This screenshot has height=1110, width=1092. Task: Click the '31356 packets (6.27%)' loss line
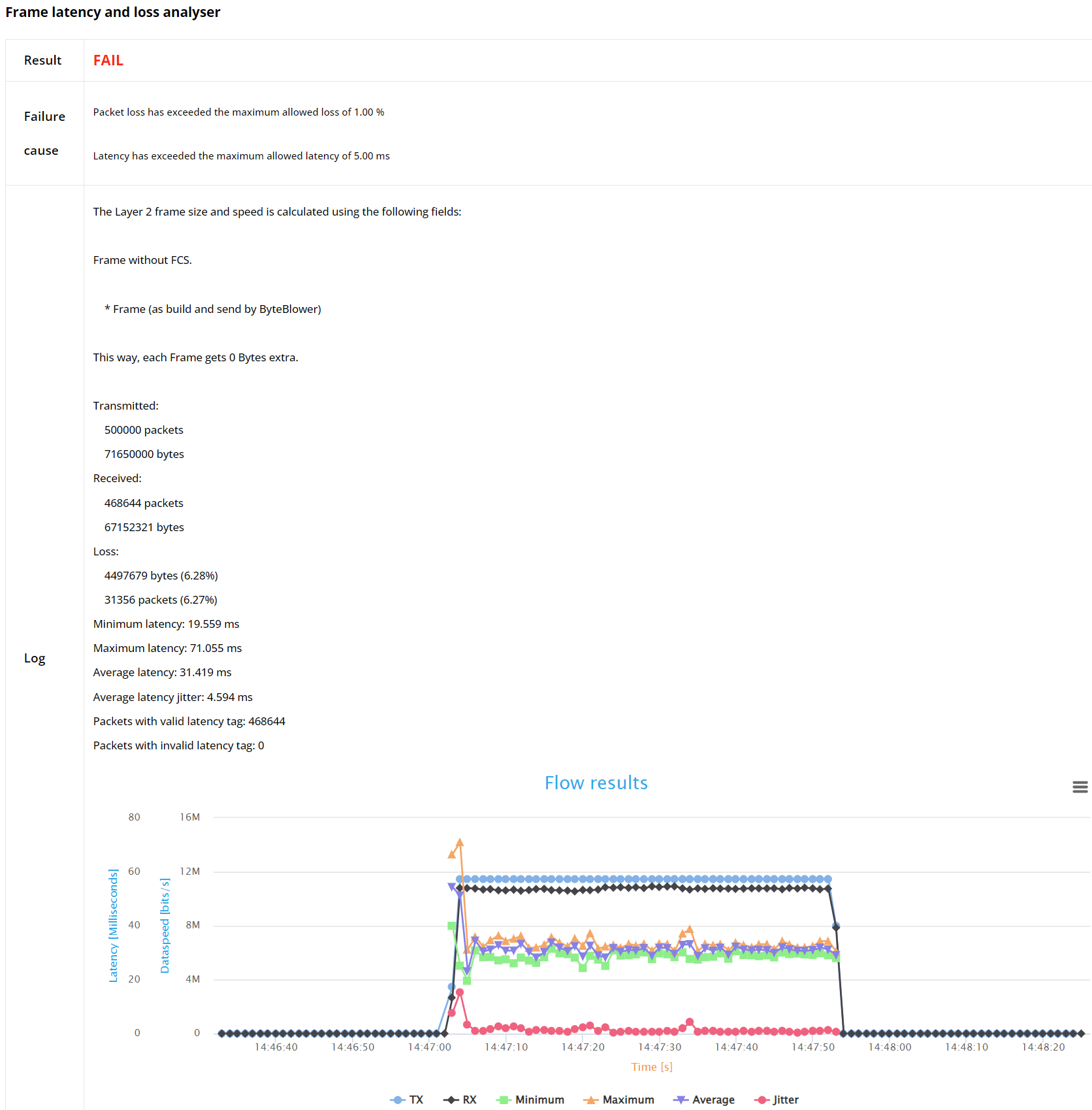pyautogui.click(x=161, y=600)
